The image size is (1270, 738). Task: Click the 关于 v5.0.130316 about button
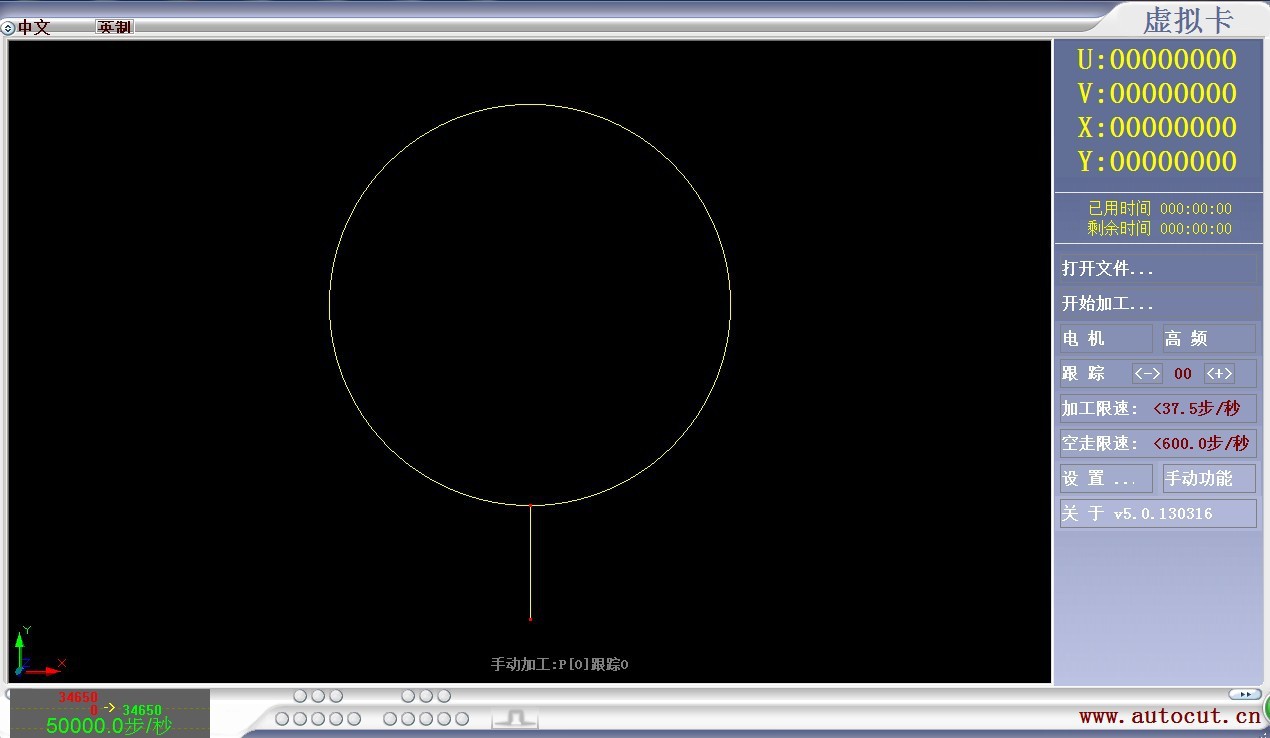tap(1157, 514)
